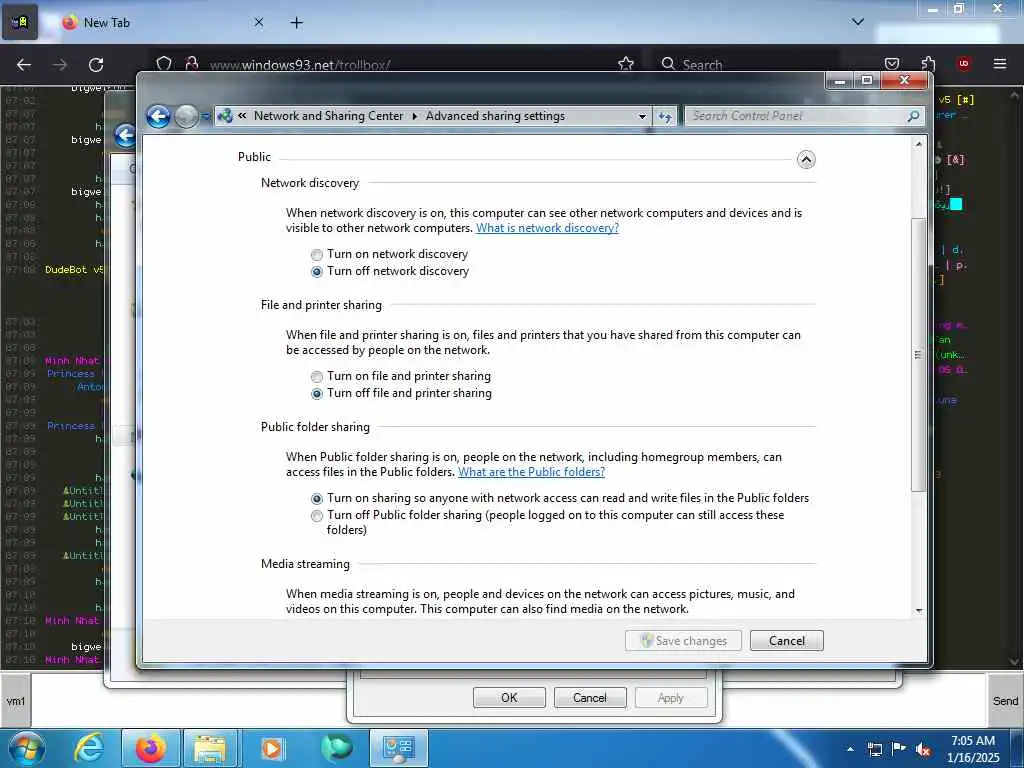The width and height of the screenshot is (1024, 768).
Task: Click the pinned tab icon in Firefox
Action: [x=20, y=22]
